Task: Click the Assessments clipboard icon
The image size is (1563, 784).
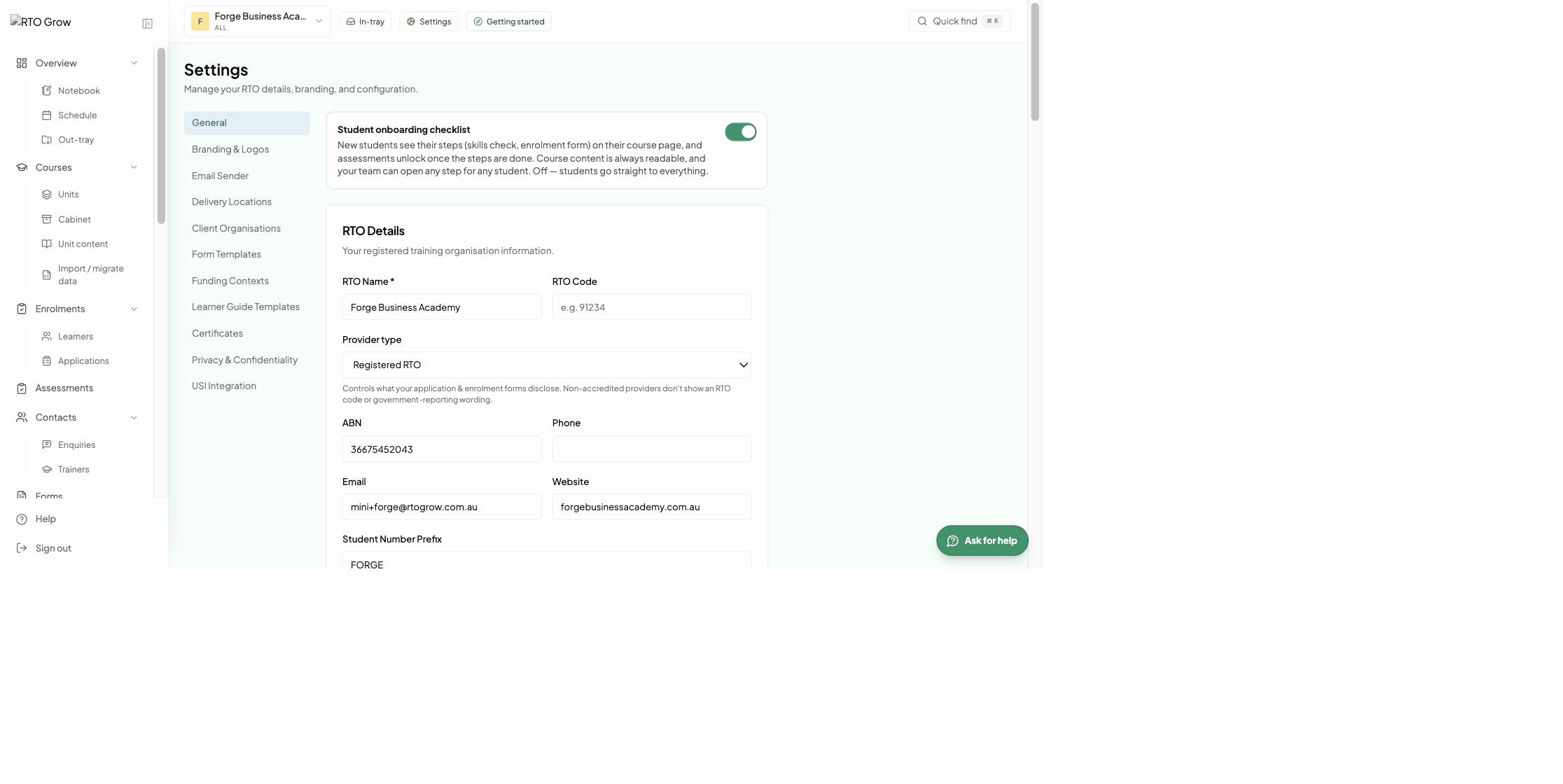Action: [x=22, y=388]
